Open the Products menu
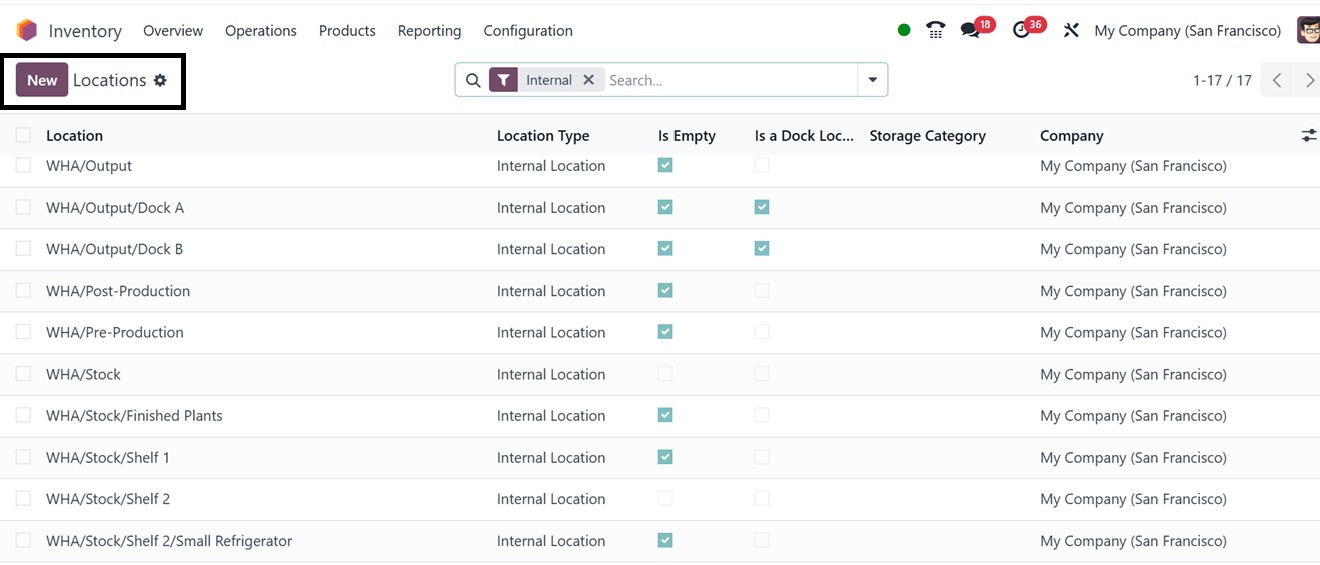This screenshot has width=1320, height=565. (347, 31)
